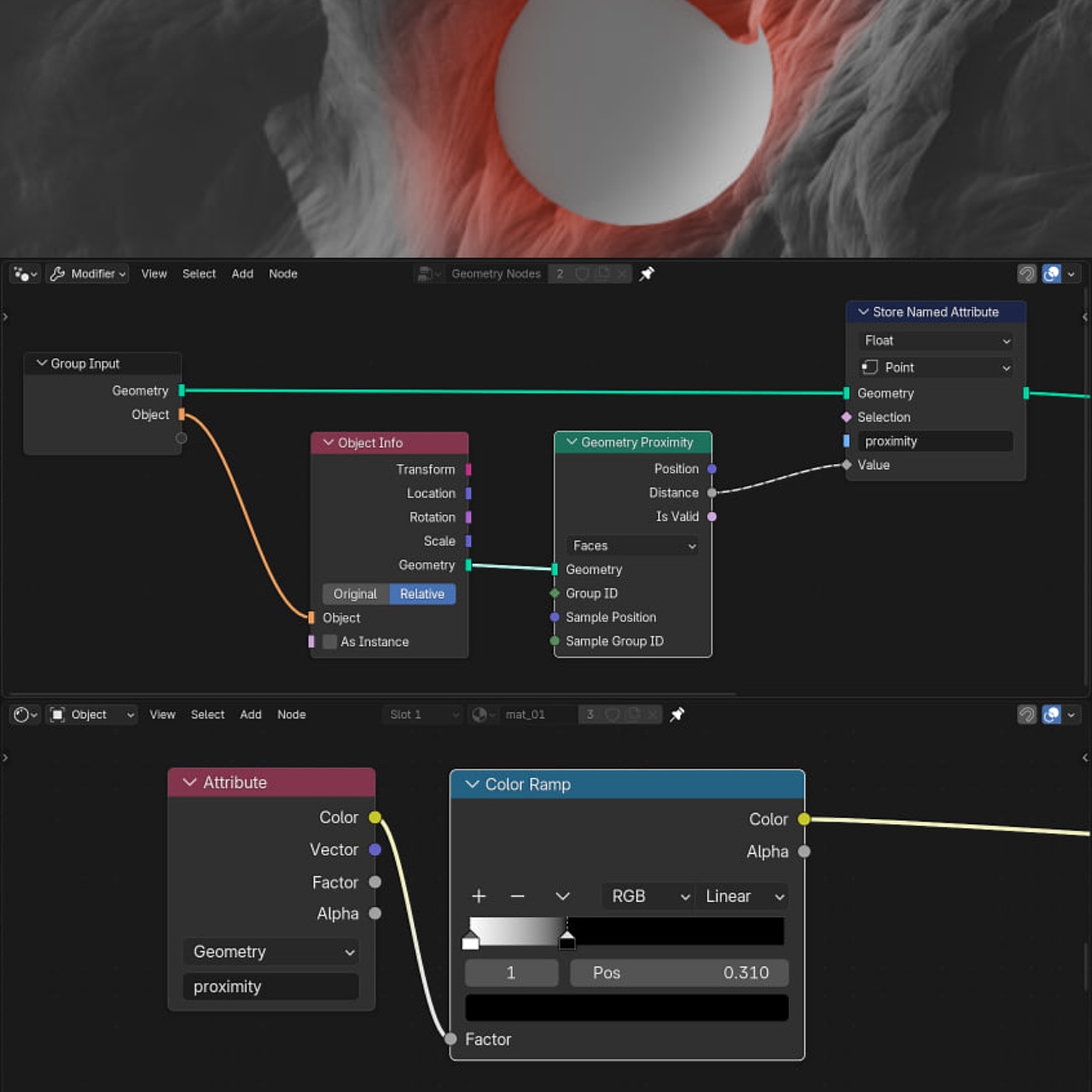Open the Linear interpolation dropdown

(x=742, y=896)
